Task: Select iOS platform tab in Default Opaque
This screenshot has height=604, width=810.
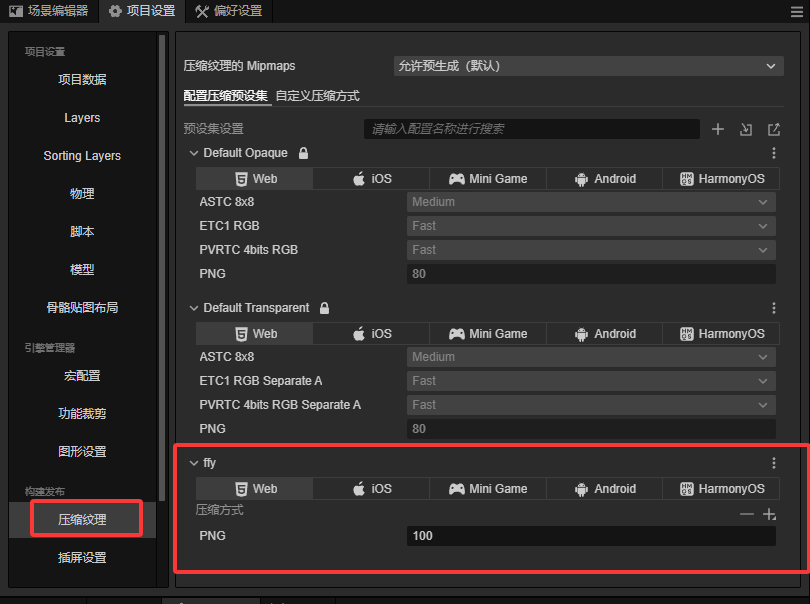Action: tap(371, 179)
